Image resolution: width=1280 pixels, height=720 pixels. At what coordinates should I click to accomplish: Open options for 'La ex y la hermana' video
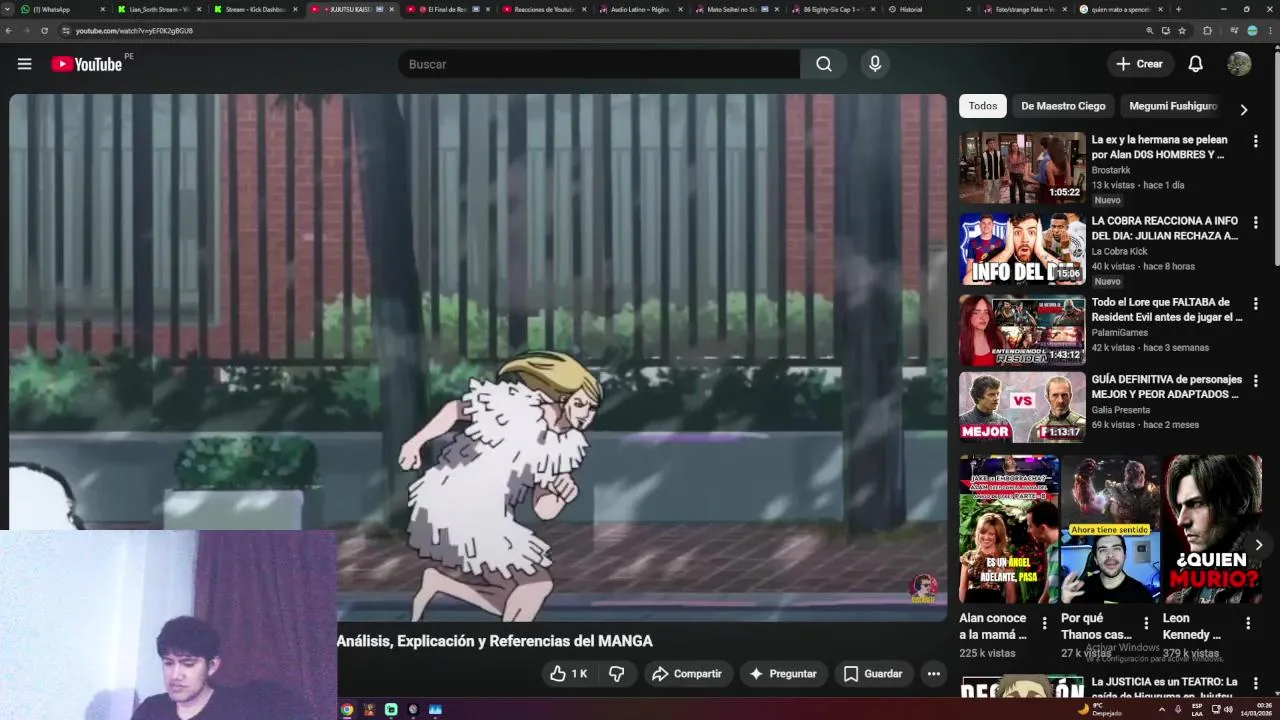coord(1255,141)
